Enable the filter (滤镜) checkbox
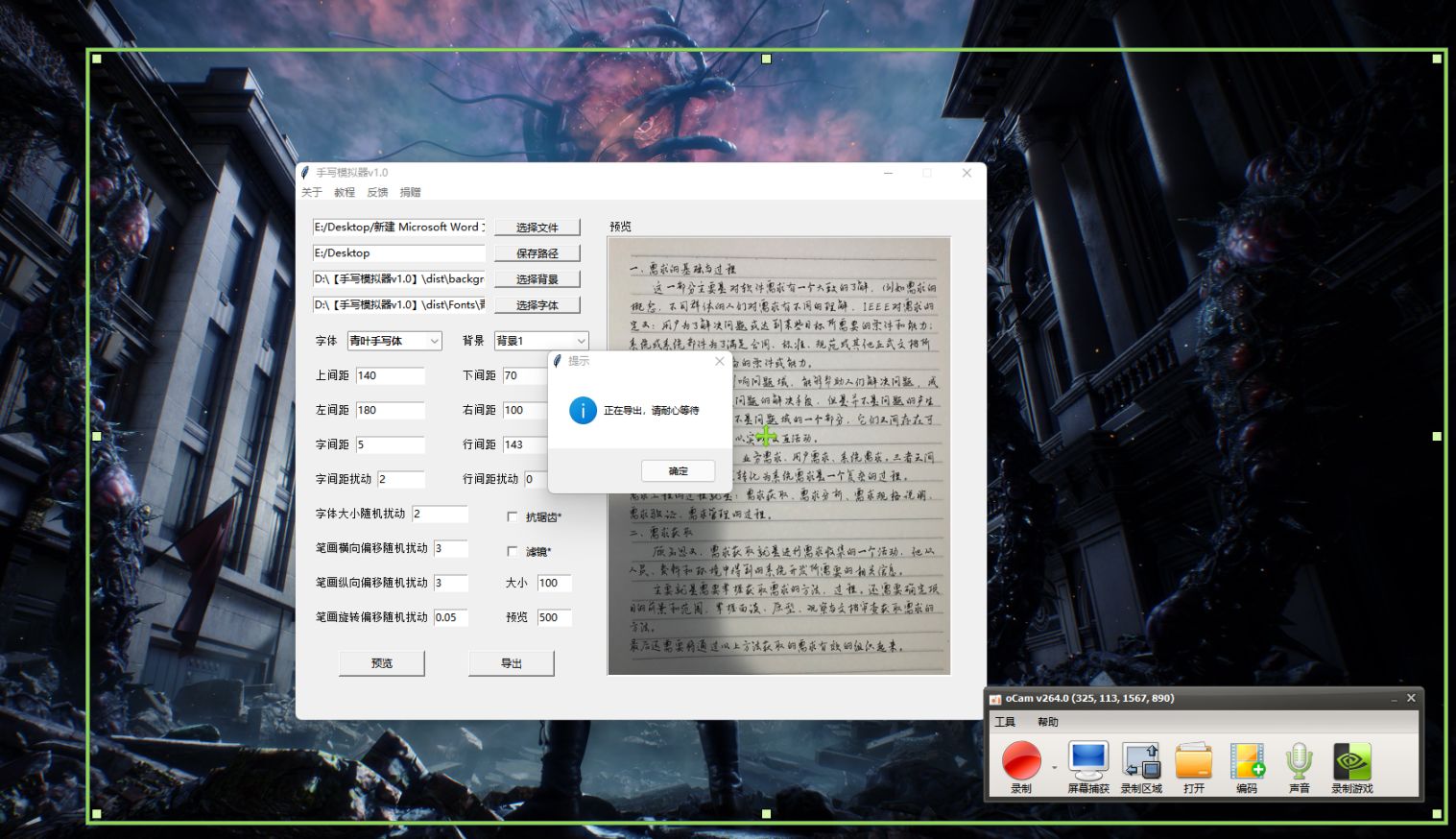The height and width of the screenshot is (839, 1456). [513, 552]
